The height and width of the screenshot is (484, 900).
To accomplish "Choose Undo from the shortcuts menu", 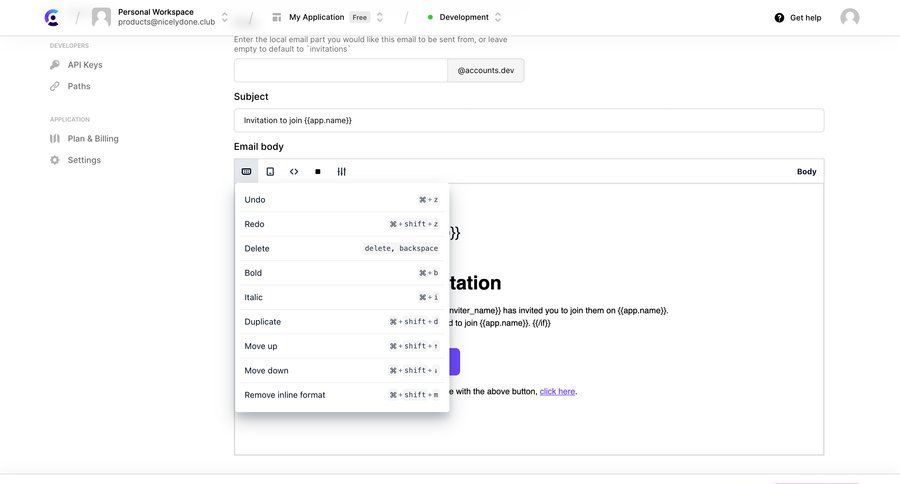I will pyautogui.click(x=342, y=200).
